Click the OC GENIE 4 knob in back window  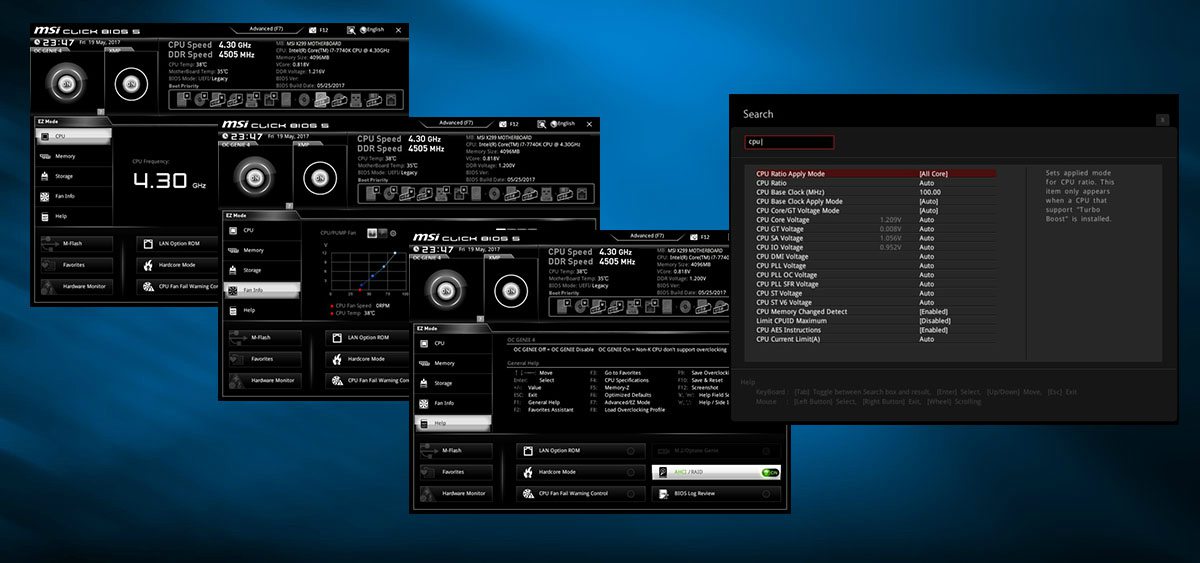coord(69,82)
